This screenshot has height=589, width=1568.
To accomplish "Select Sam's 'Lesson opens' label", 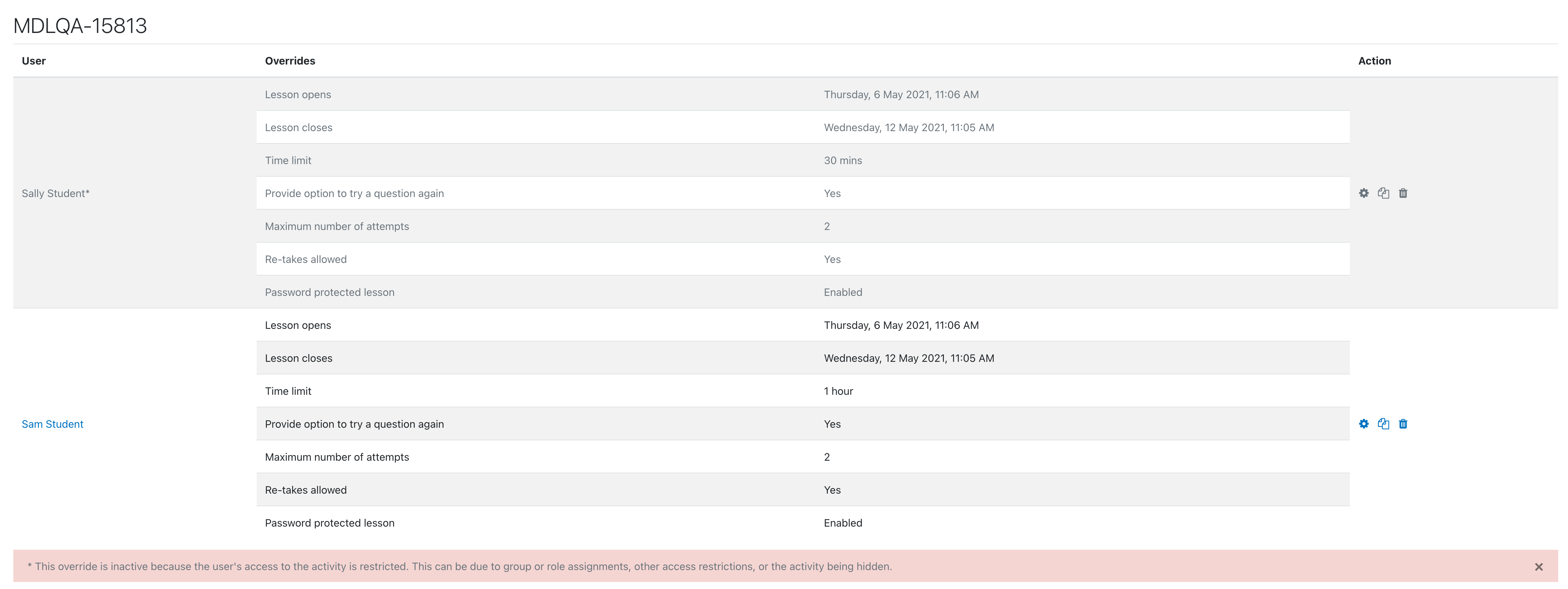I will (x=298, y=325).
